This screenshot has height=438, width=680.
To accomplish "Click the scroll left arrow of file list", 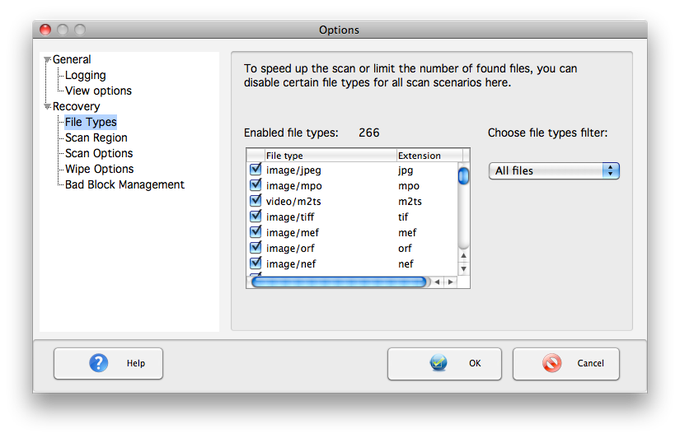I will pyautogui.click(x=437, y=282).
